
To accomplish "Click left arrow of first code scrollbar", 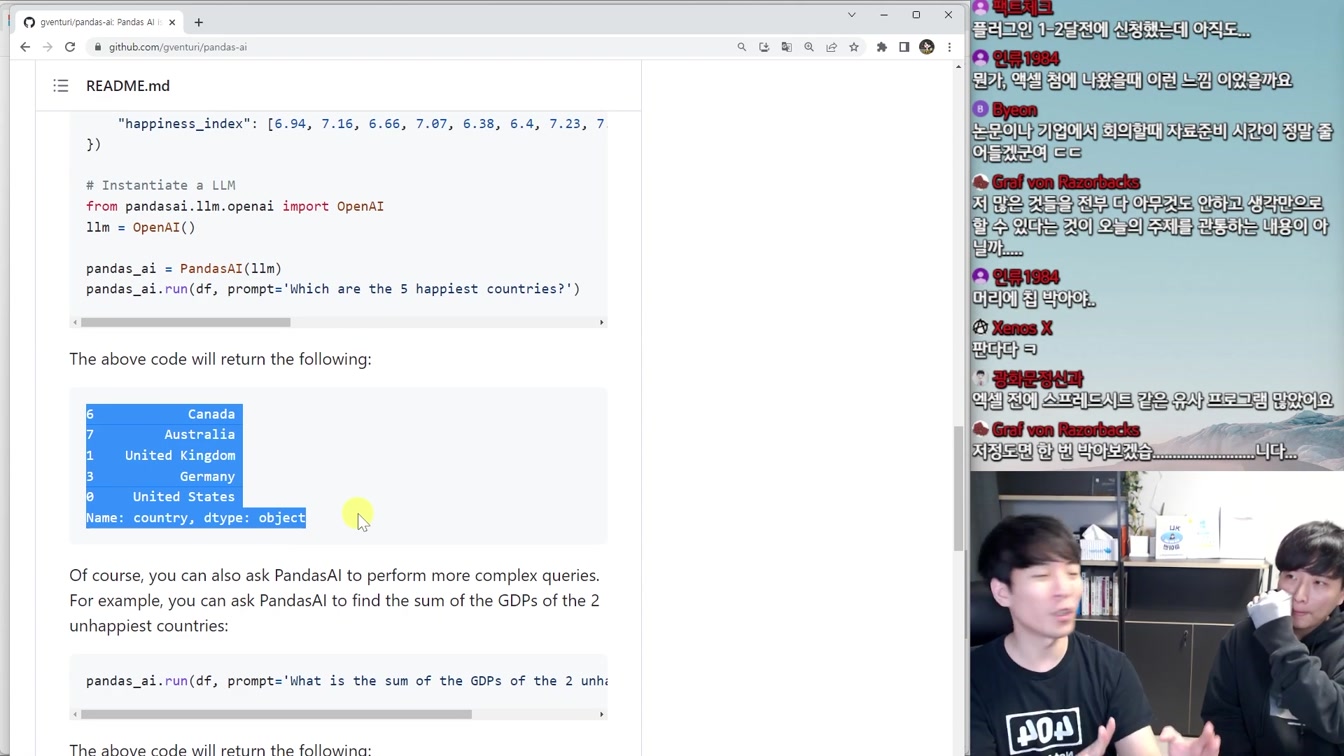I will [75, 322].
